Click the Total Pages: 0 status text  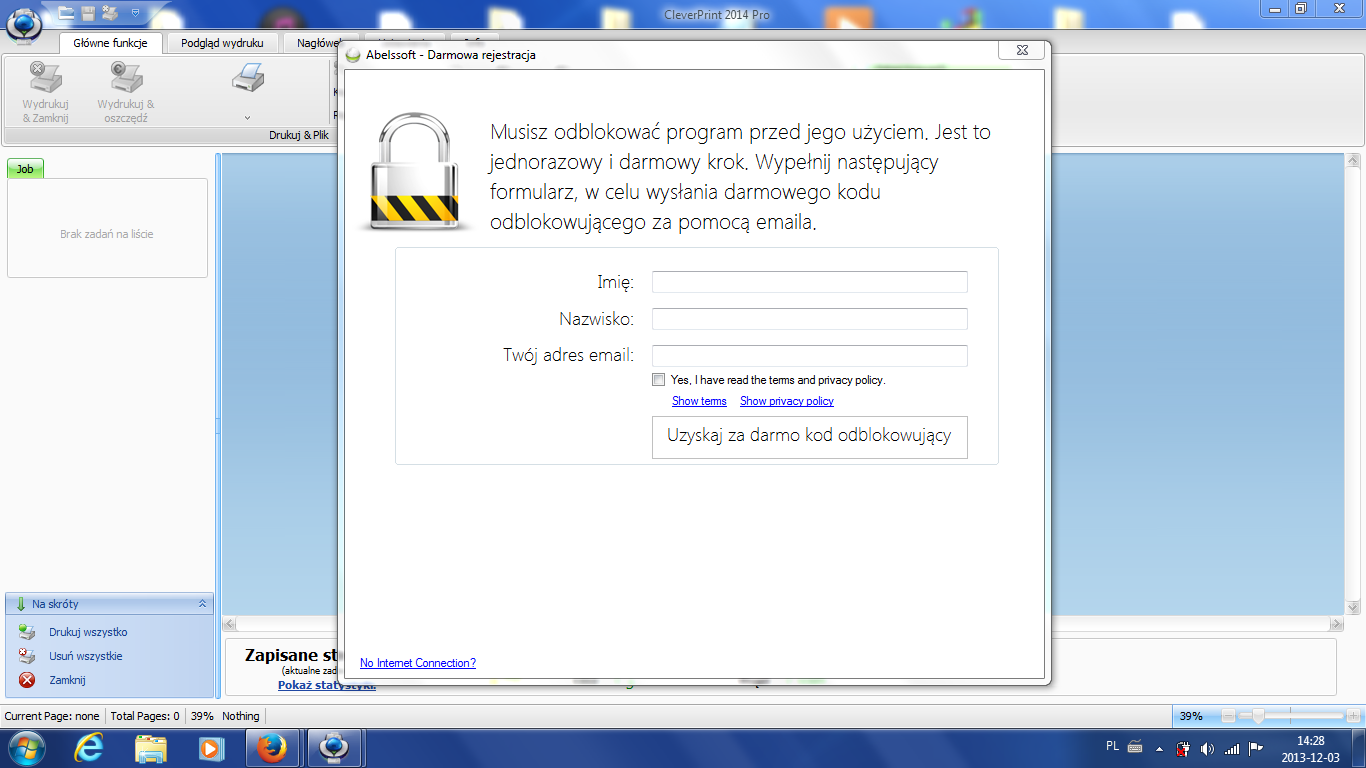(145, 716)
